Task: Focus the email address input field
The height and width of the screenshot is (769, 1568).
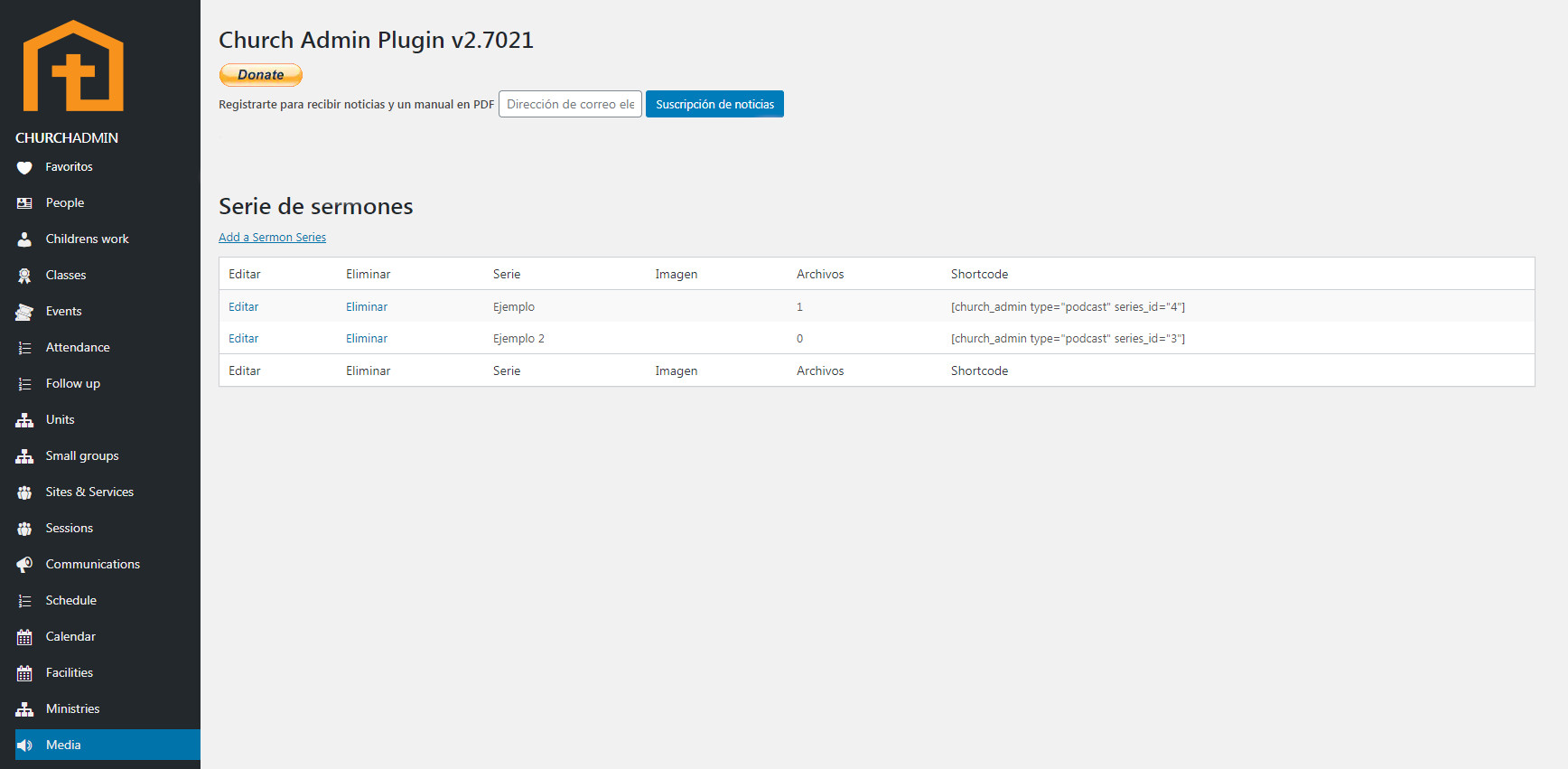Action: click(570, 104)
